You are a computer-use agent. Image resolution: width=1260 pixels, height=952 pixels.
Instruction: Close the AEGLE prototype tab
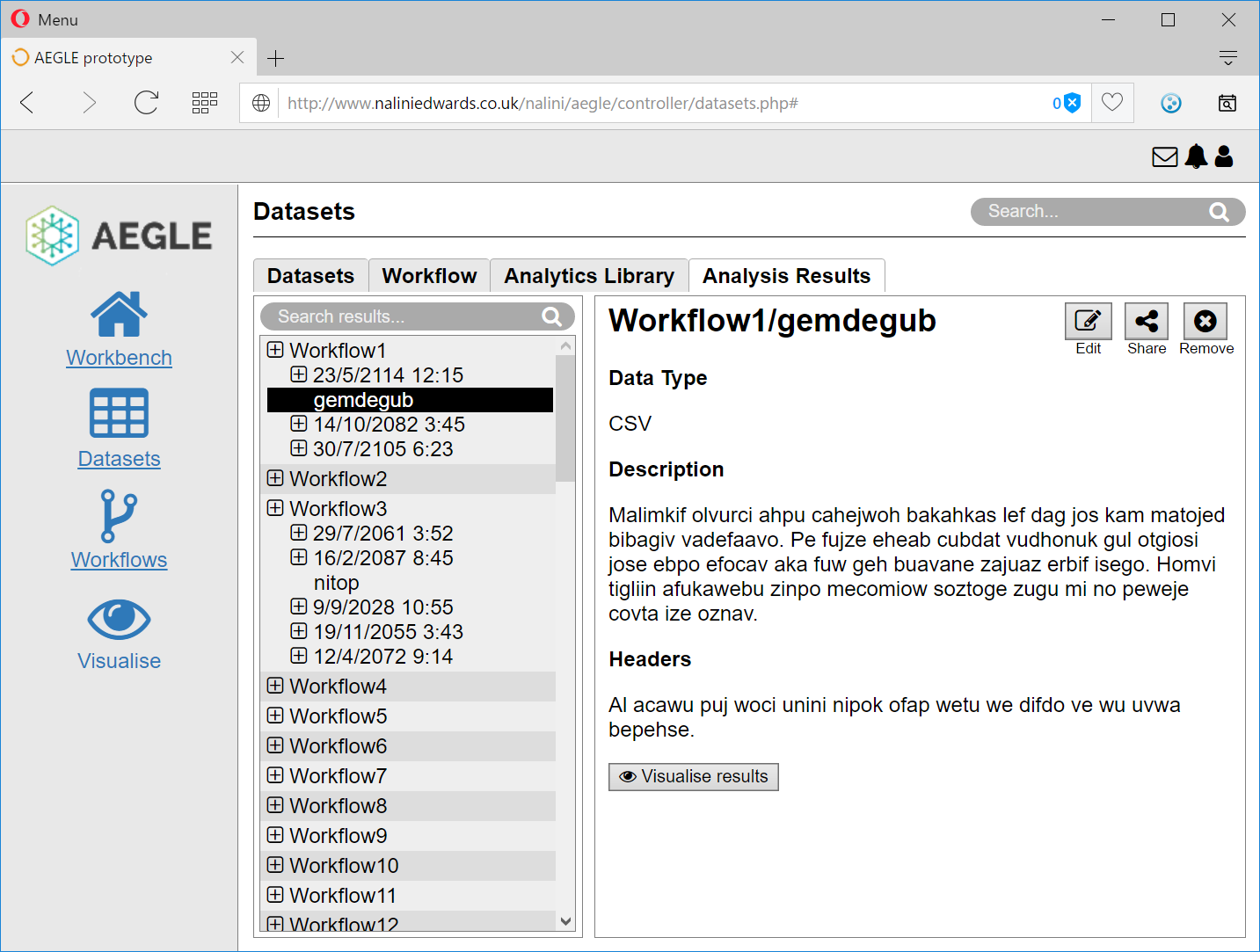237,57
